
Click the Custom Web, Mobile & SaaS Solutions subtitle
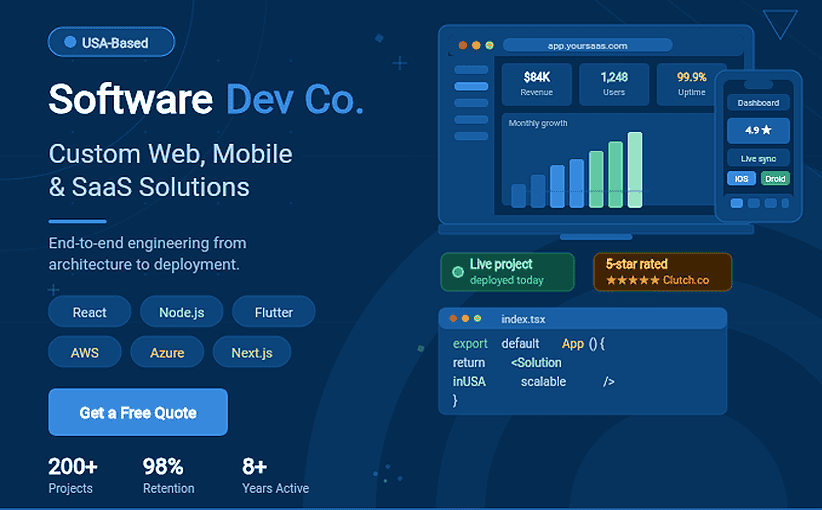click(170, 170)
